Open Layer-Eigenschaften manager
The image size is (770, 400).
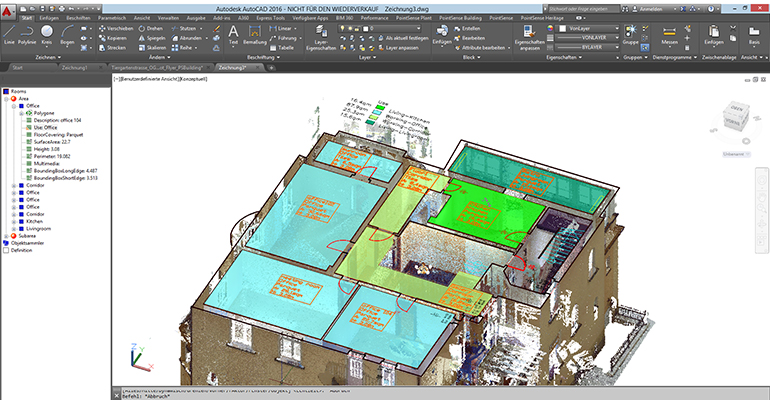click(322, 35)
